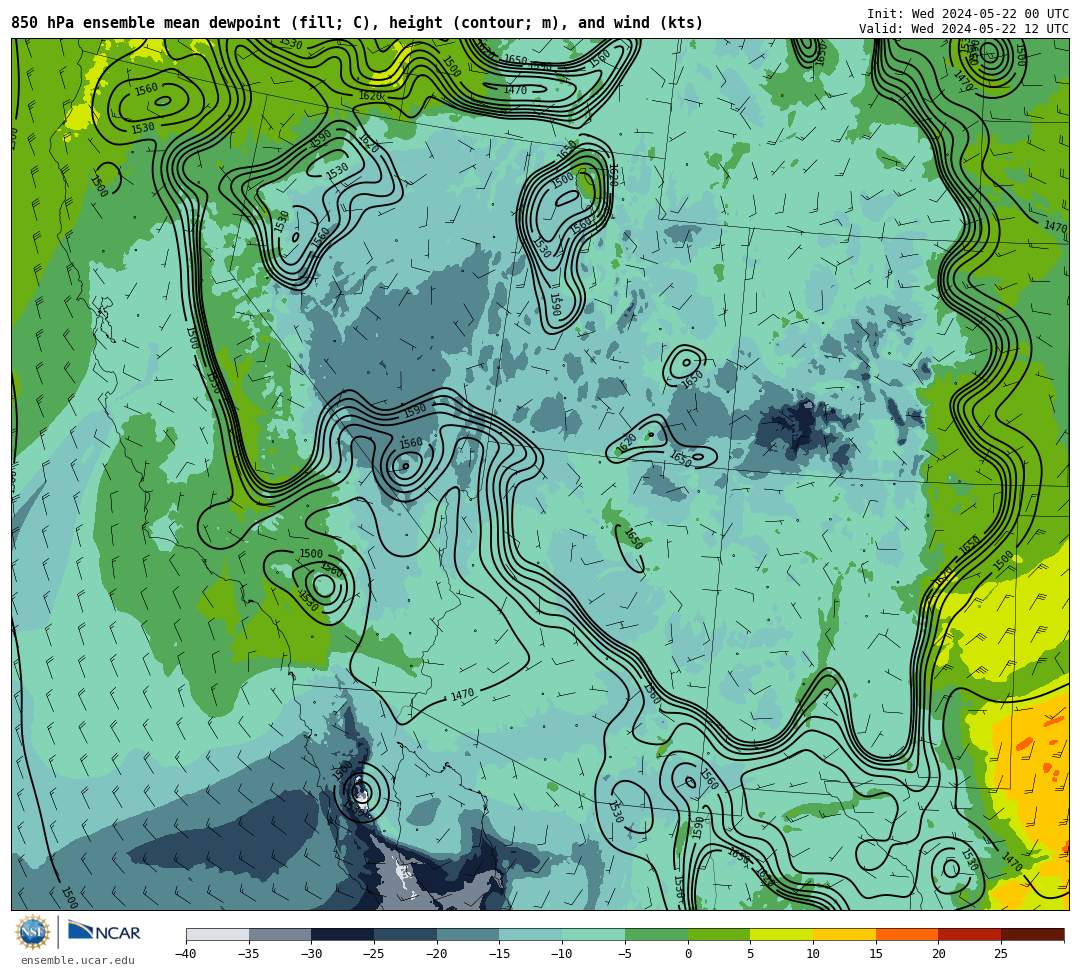This screenshot has height=973, width=1080.
Task: Click the 15 colorbar tick label
Action: tap(875, 954)
